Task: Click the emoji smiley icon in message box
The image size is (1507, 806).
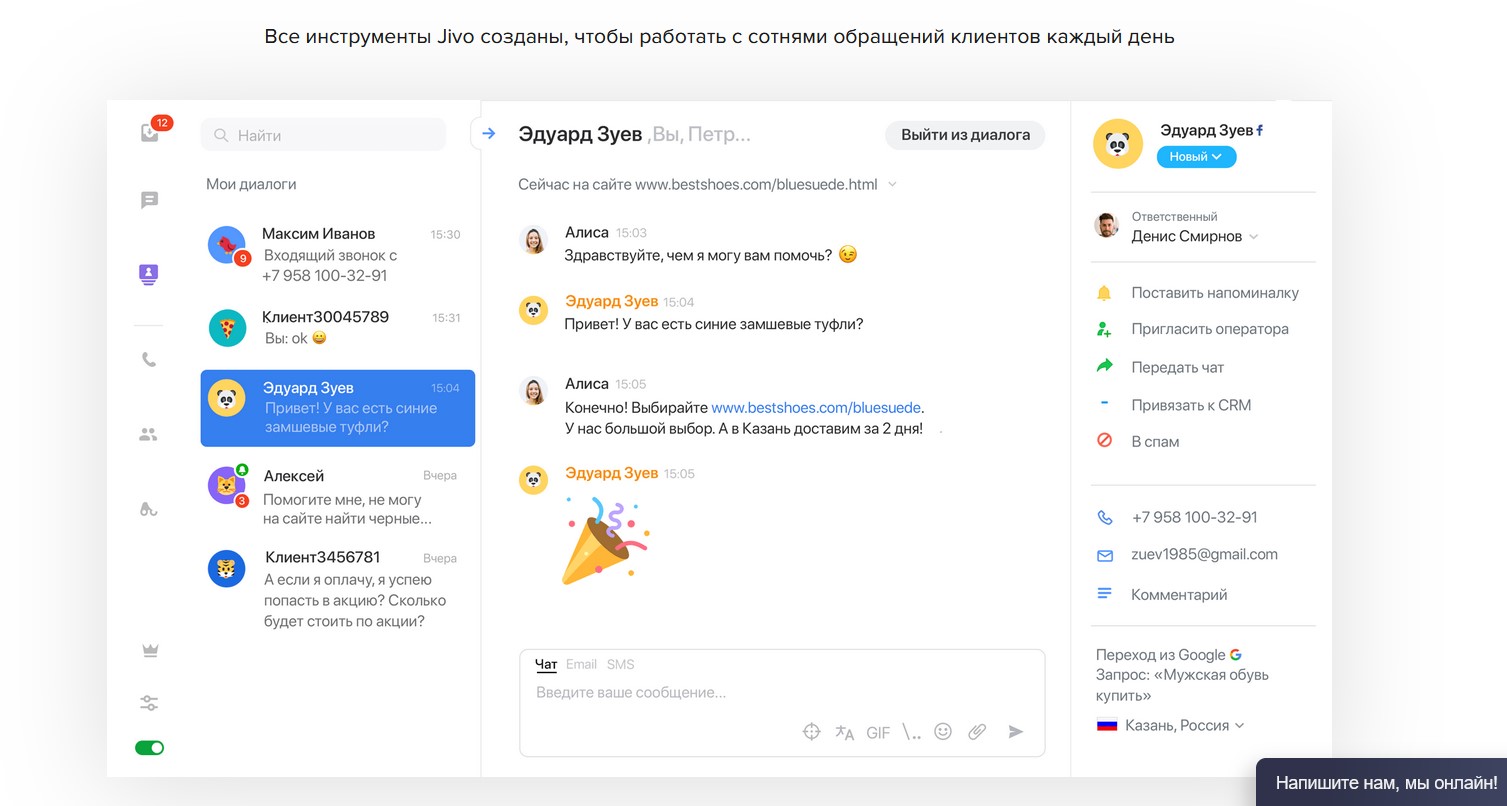Action: point(942,731)
